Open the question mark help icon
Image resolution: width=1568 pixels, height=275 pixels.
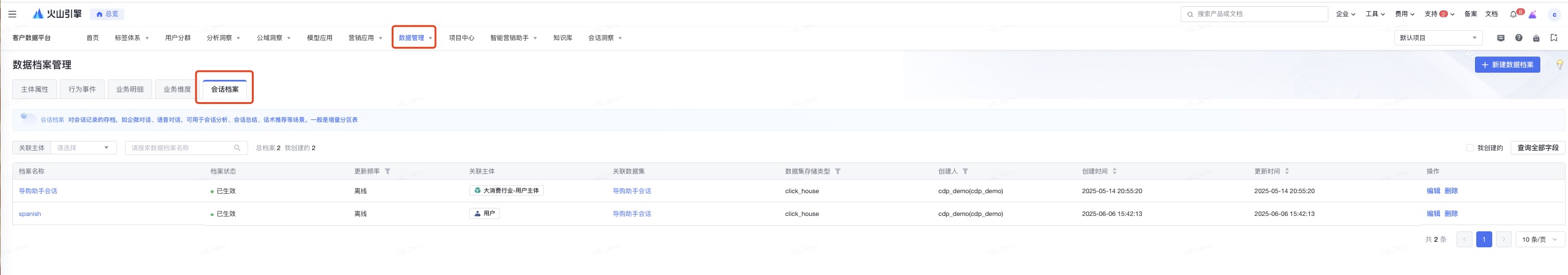pos(1518,38)
